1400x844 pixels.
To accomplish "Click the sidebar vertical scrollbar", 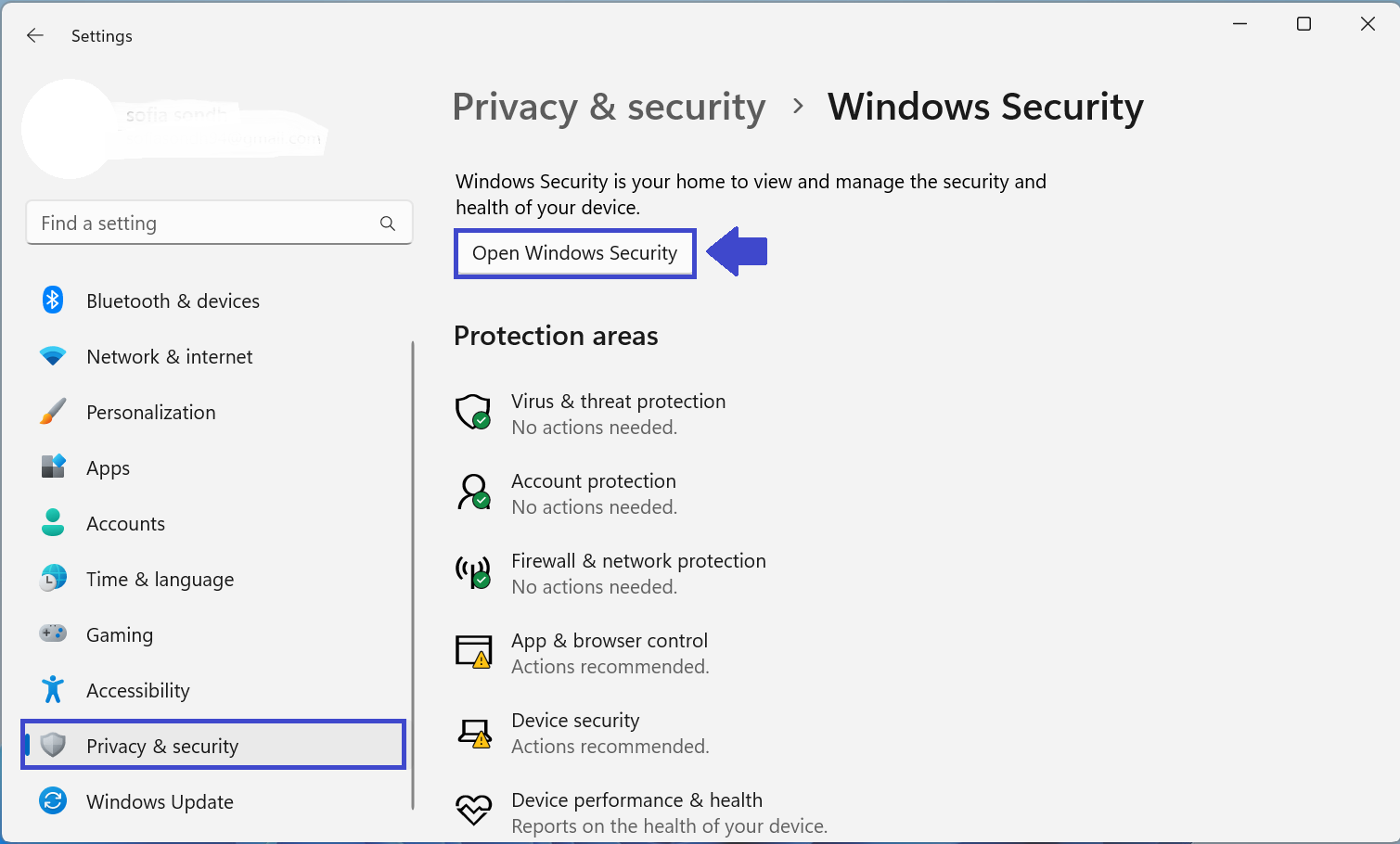I will pos(413,575).
